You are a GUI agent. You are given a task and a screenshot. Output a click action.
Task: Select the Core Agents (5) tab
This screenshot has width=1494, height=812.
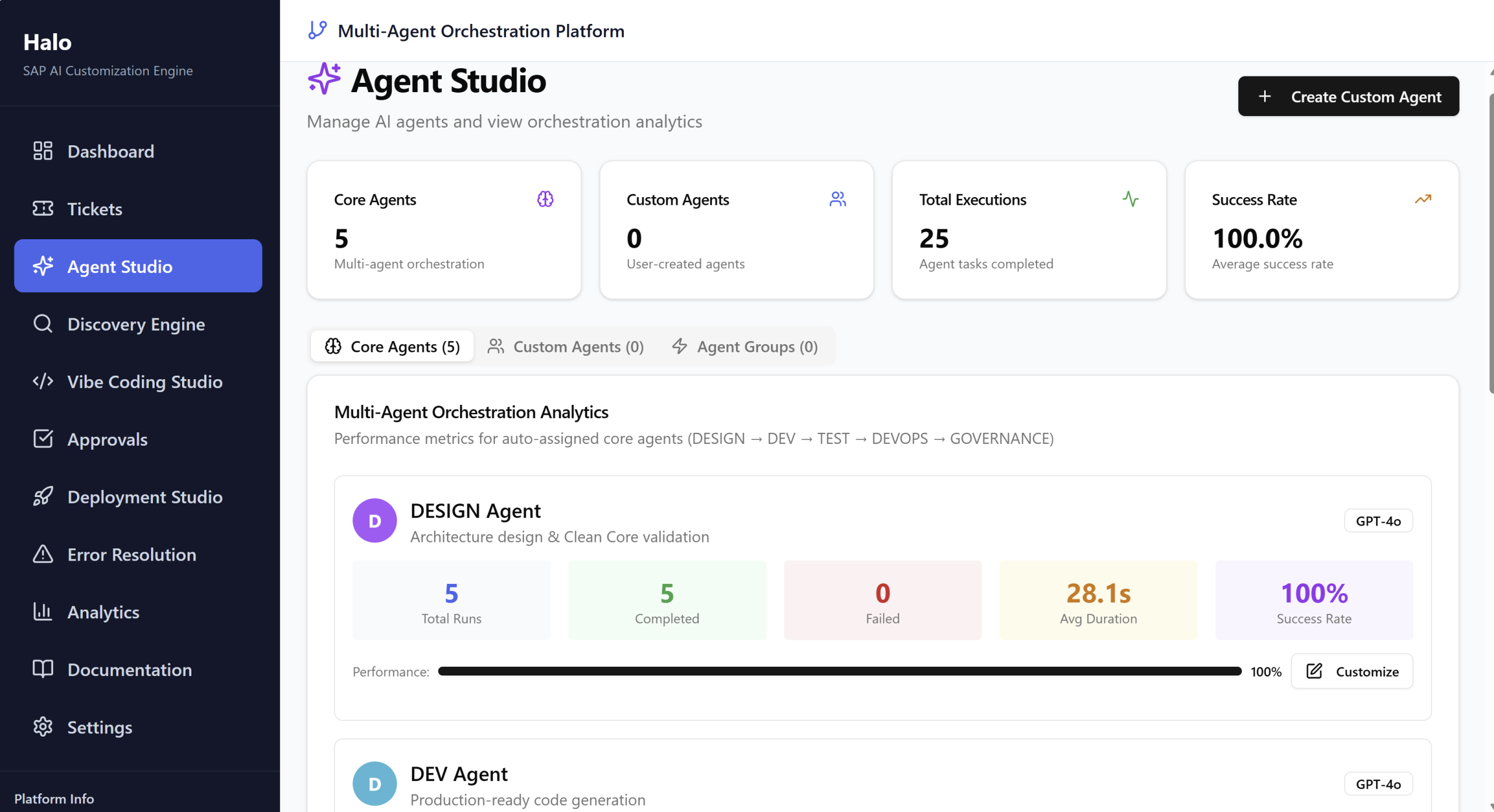[392, 346]
